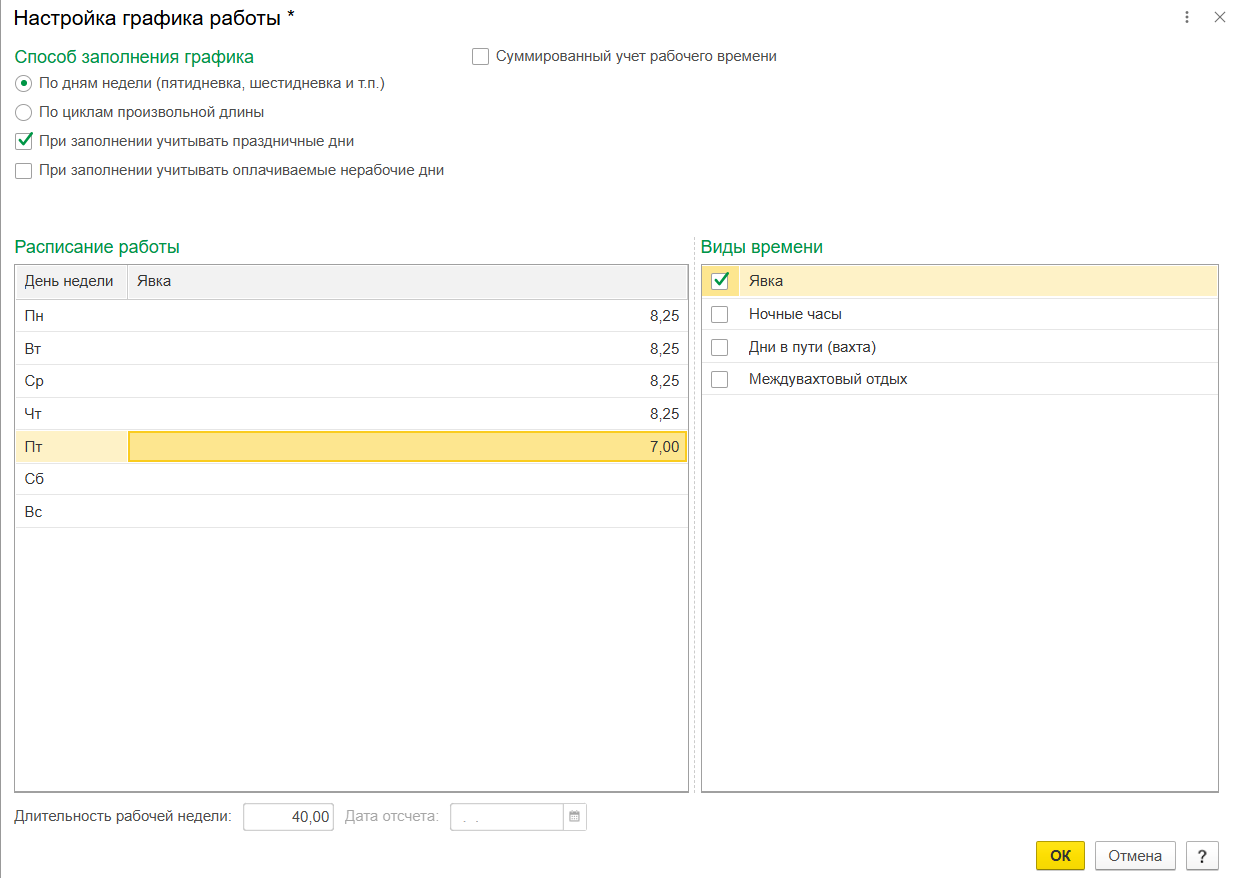Enable 'учитывать оплачиваемые нерабочие дни' checkbox
The height and width of the screenshot is (878, 1241).
pyautogui.click(x=24, y=171)
